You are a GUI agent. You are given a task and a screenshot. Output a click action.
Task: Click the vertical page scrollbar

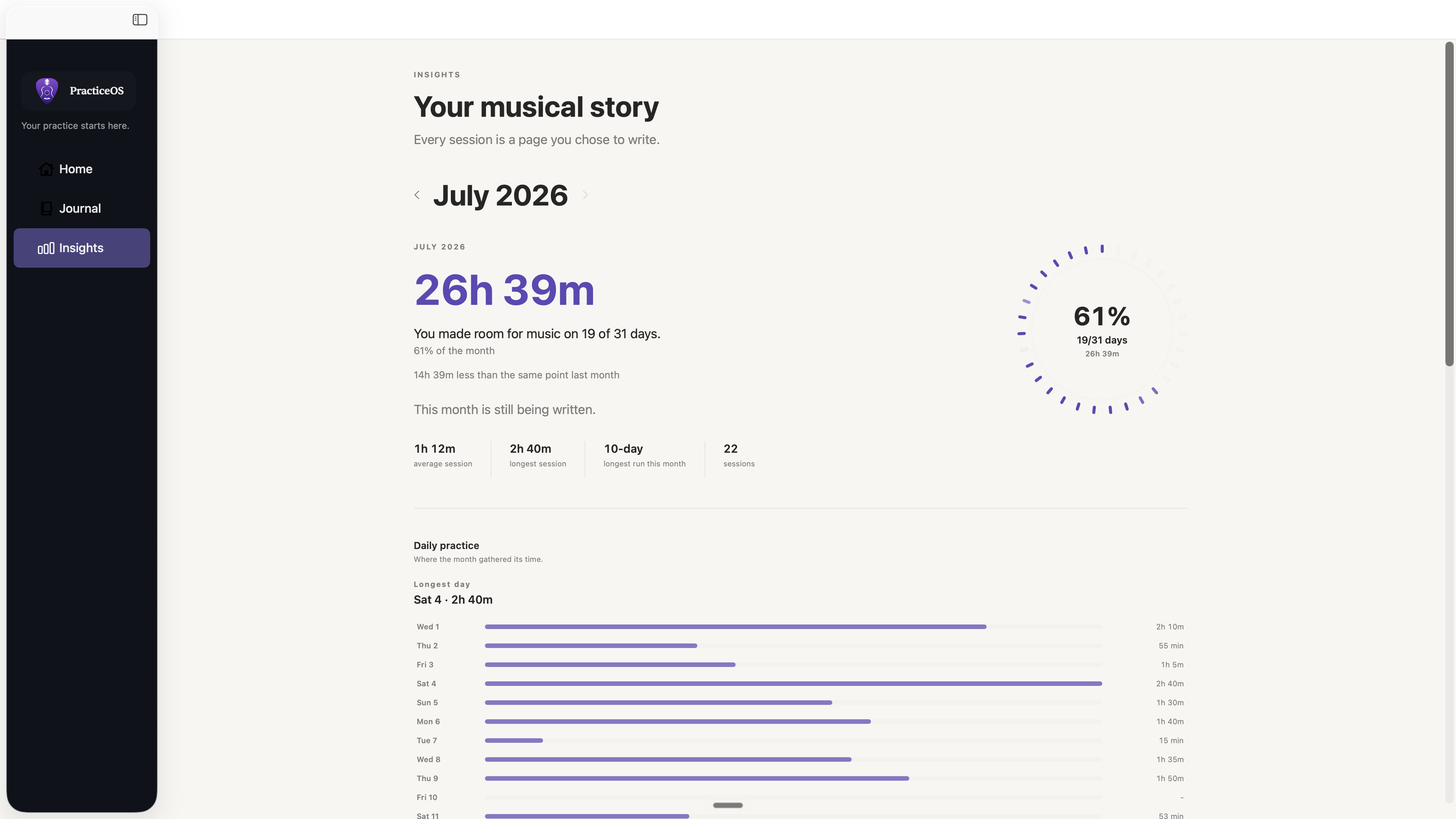[x=1449, y=204]
